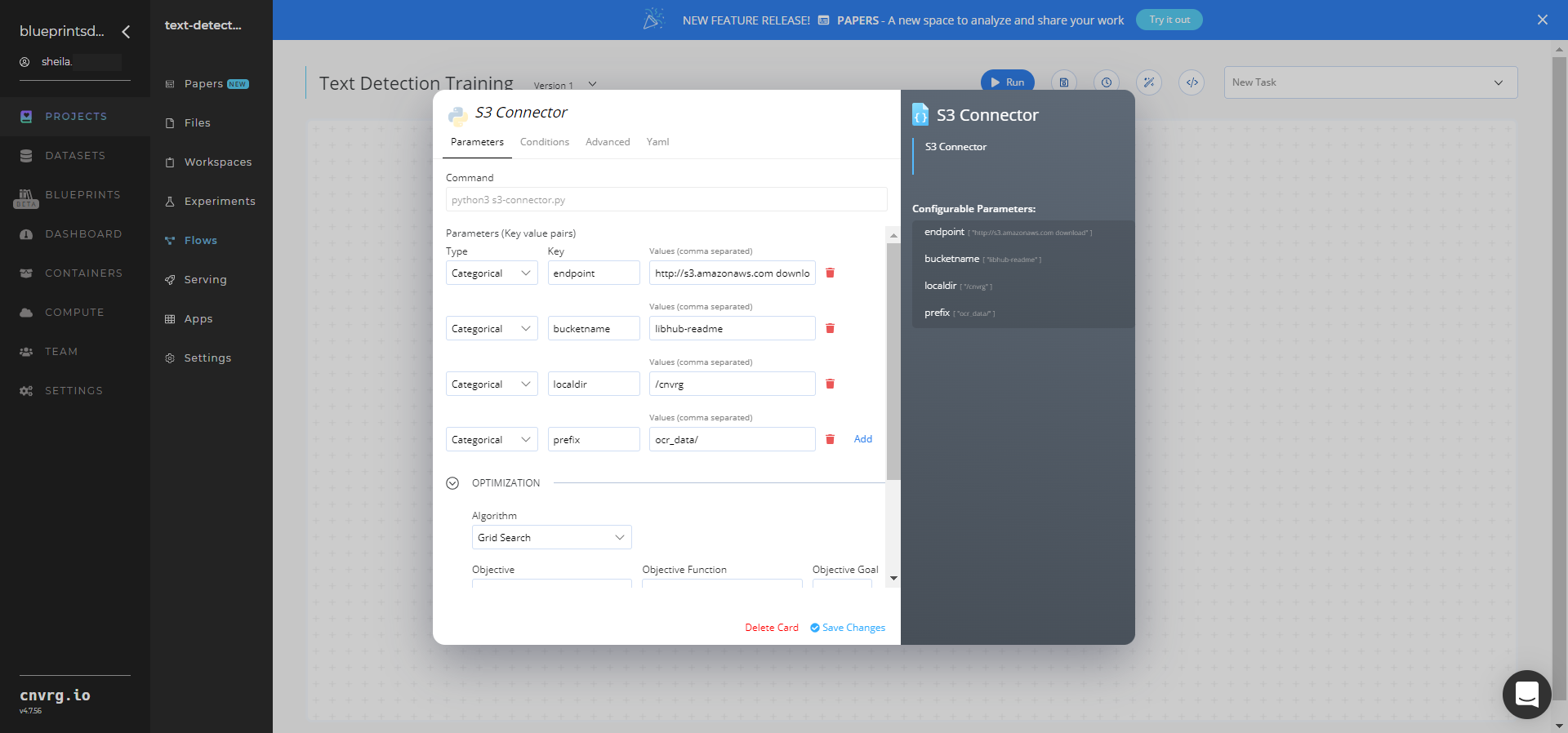This screenshot has width=1568, height=733.
Task: Click the Flows diagram icon
Action: pos(170,241)
